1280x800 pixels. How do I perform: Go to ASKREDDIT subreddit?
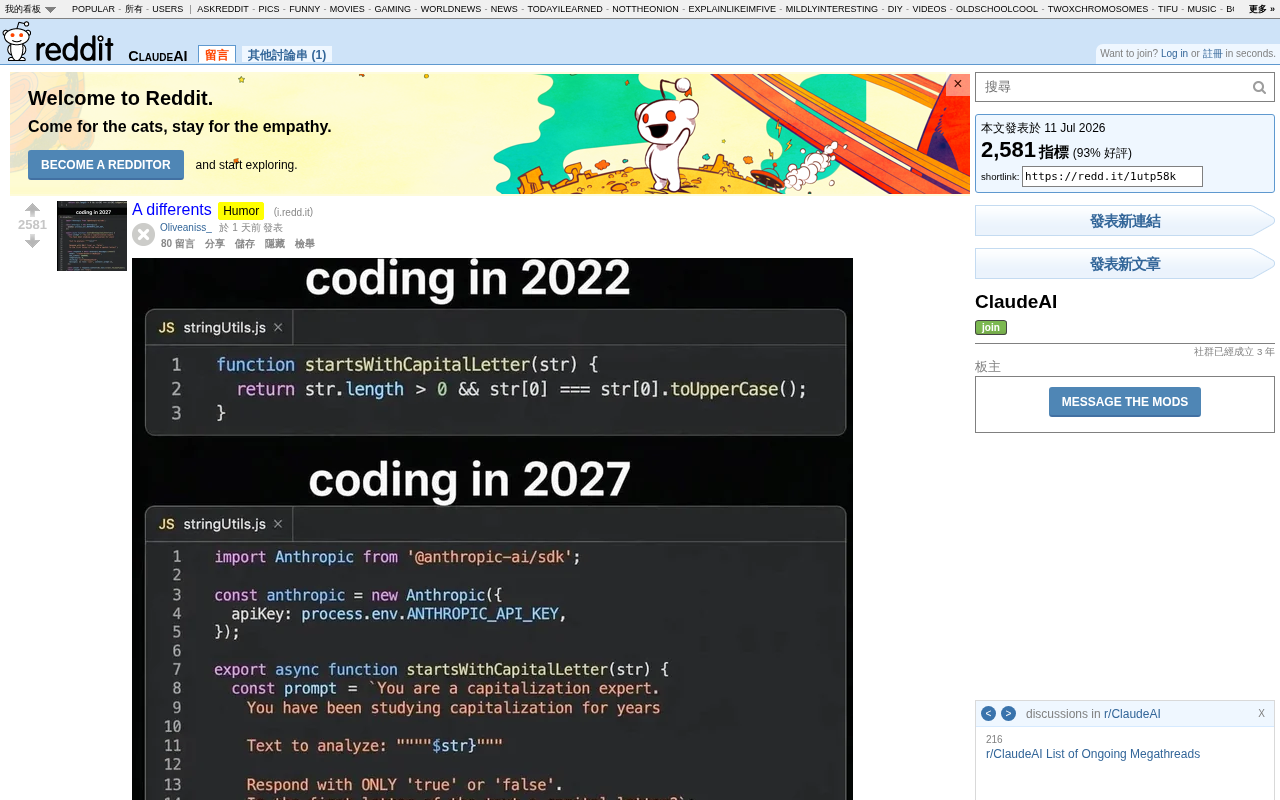[223, 9]
